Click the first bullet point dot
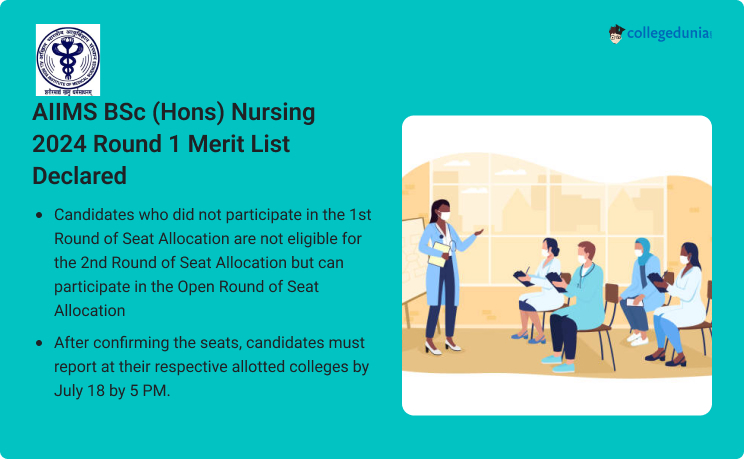Image resolution: width=744 pixels, height=459 pixels. click(39, 215)
